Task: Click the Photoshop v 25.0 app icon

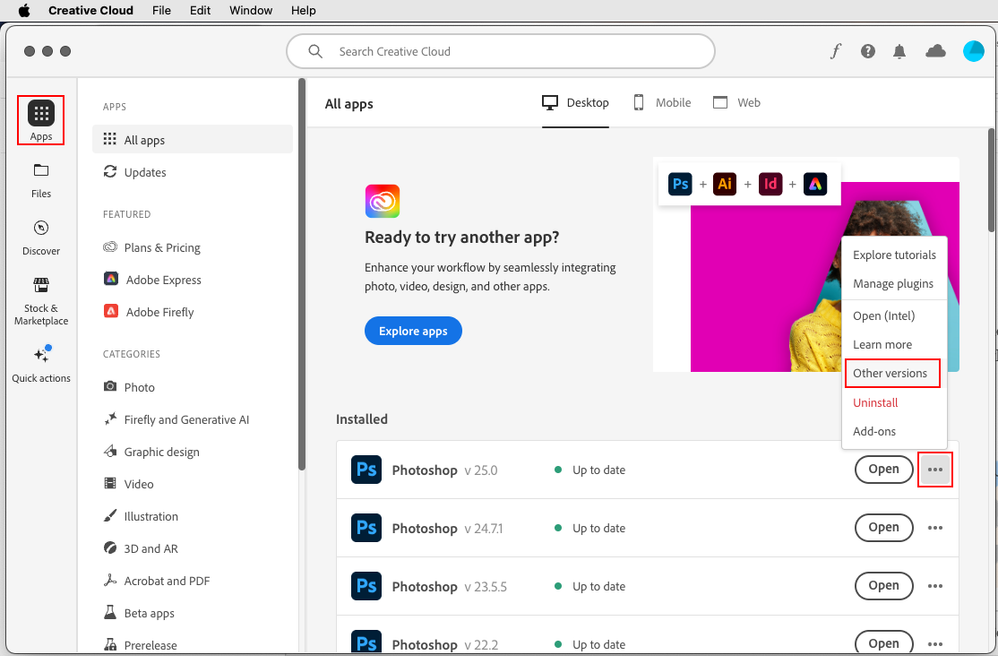Action: point(366,470)
